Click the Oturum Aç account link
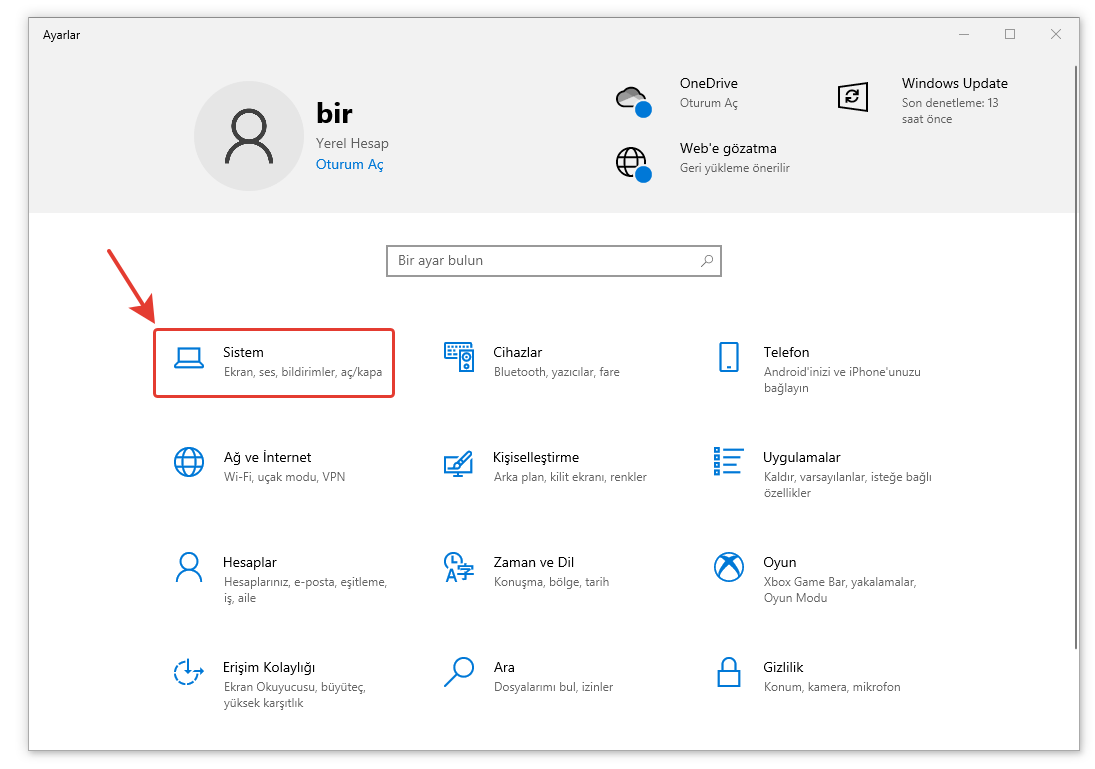Image resolution: width=1095 pixels, height=769 pixels. 349,164
